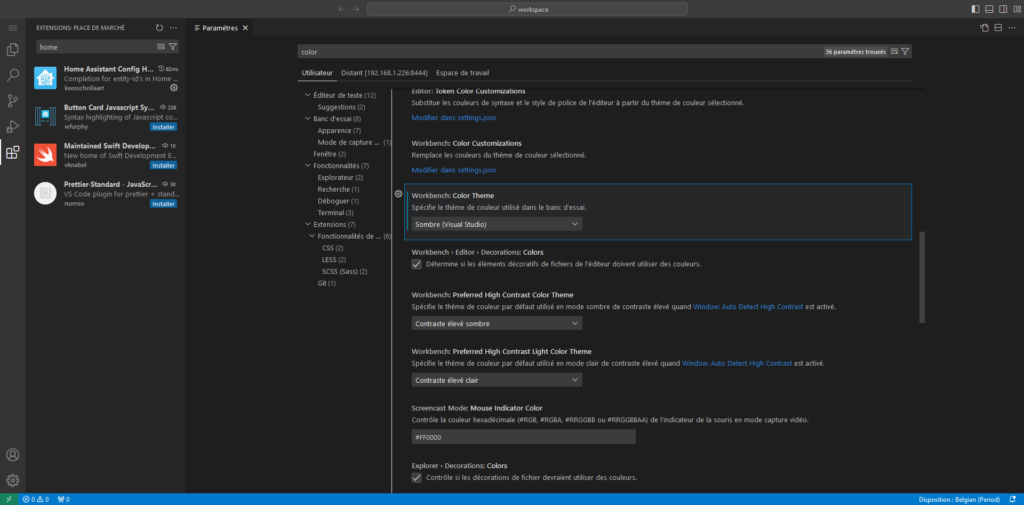Open extensions panel more actions menu

(x=173, y=28)
